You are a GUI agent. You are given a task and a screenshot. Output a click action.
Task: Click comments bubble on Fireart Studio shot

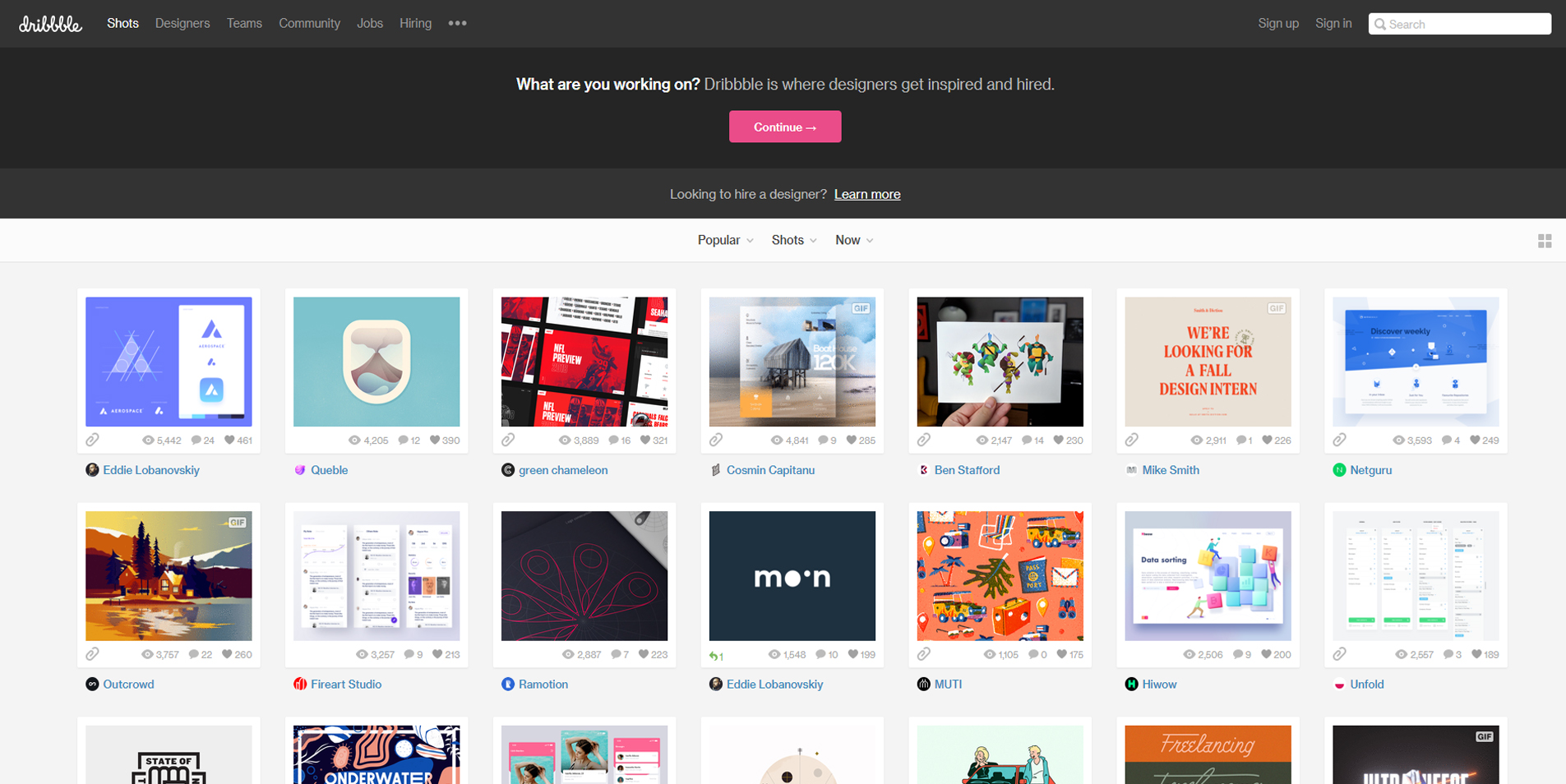tap(409, 654)
